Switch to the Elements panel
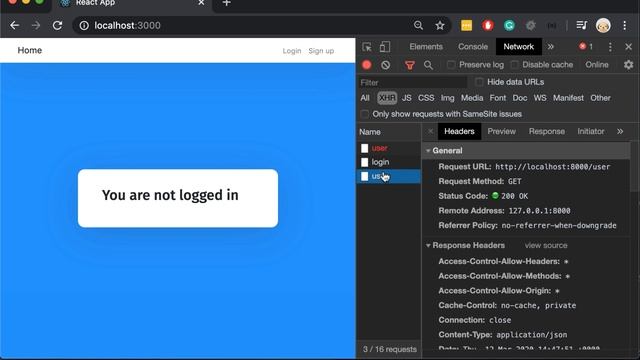Viewport: 640px width, 360px height. tap(426, 47)
